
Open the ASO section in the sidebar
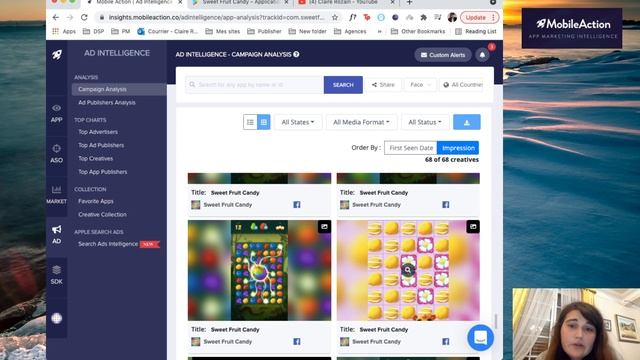[x=56, y=153]
